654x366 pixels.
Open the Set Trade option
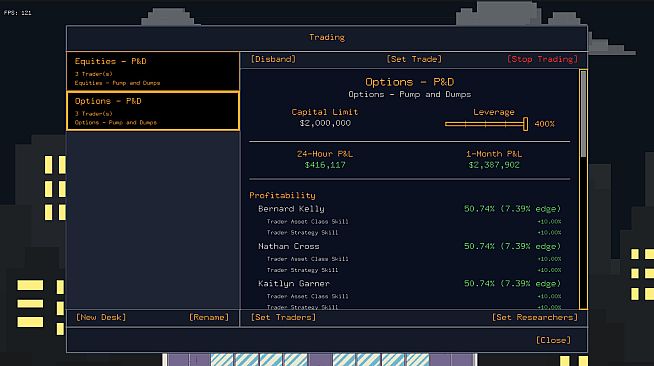pyautogui.click(x=414, y=59)
